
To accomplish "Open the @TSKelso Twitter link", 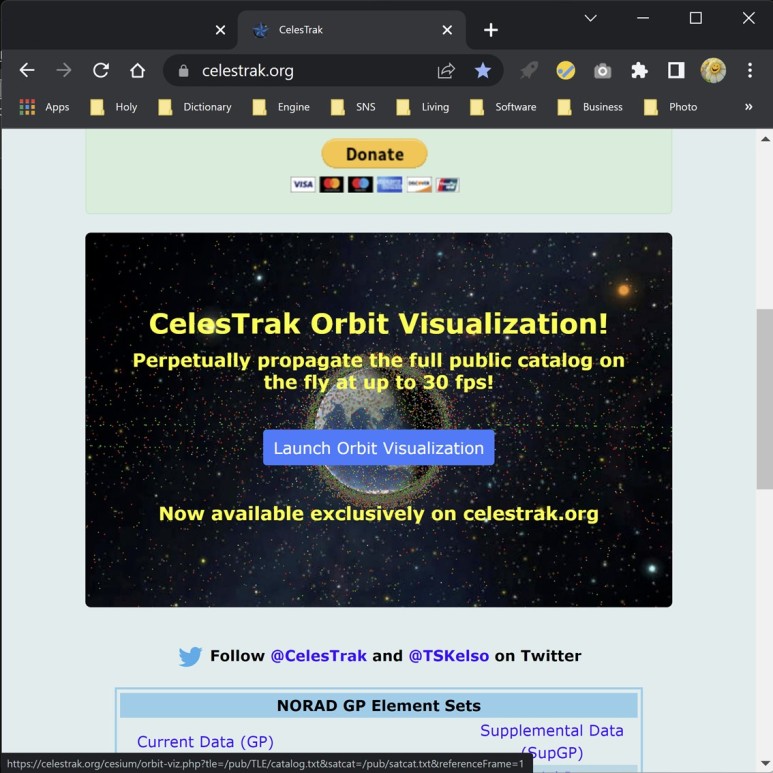I will point(449,656).
